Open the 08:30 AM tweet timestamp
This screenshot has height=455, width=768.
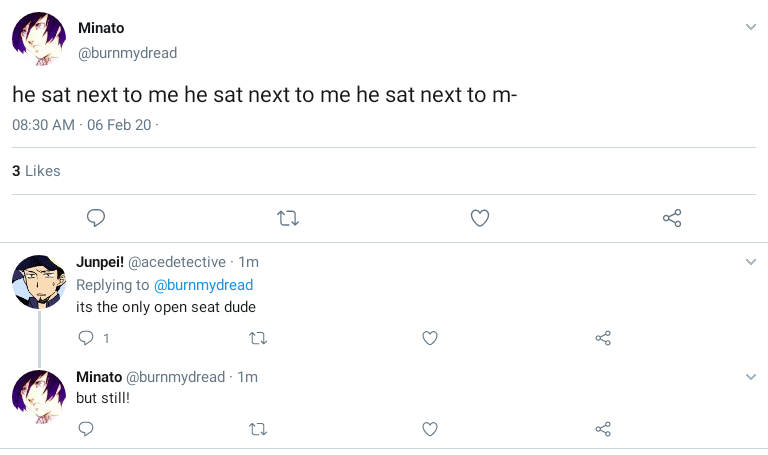[x=43, y=125]
